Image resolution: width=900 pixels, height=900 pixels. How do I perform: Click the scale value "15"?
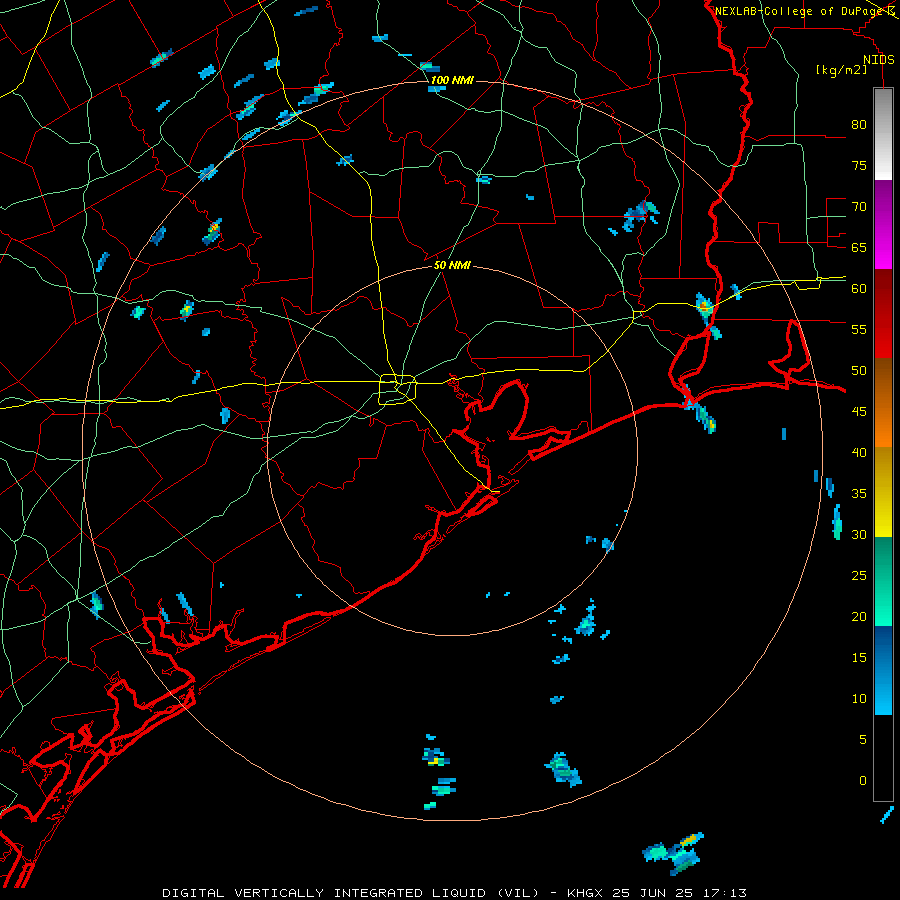click(859, 658)
